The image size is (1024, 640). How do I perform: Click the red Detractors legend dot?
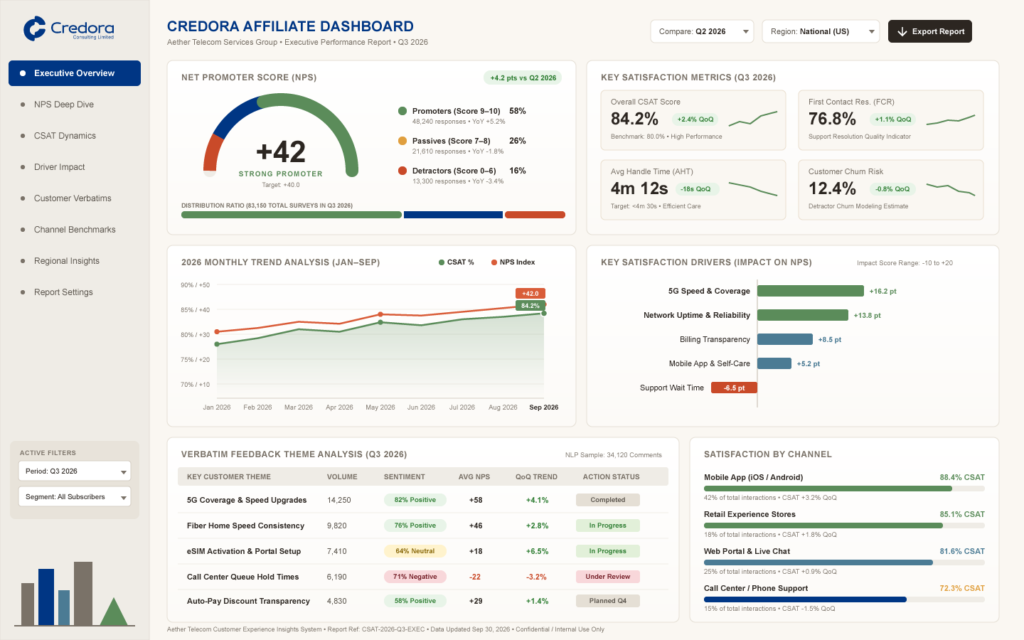402,170
